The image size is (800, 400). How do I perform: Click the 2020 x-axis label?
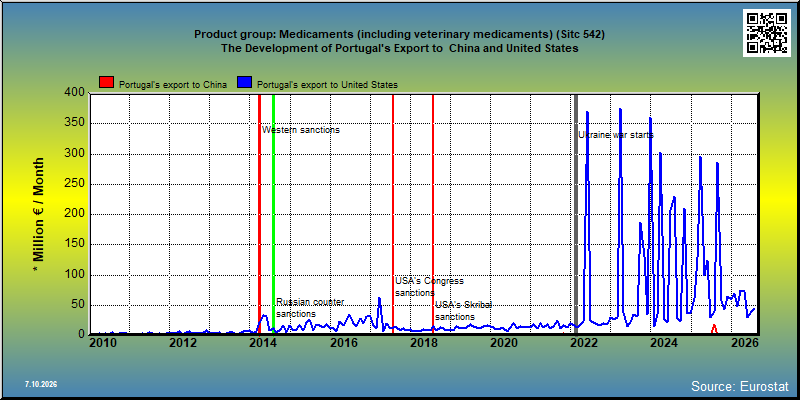[504, 342]
